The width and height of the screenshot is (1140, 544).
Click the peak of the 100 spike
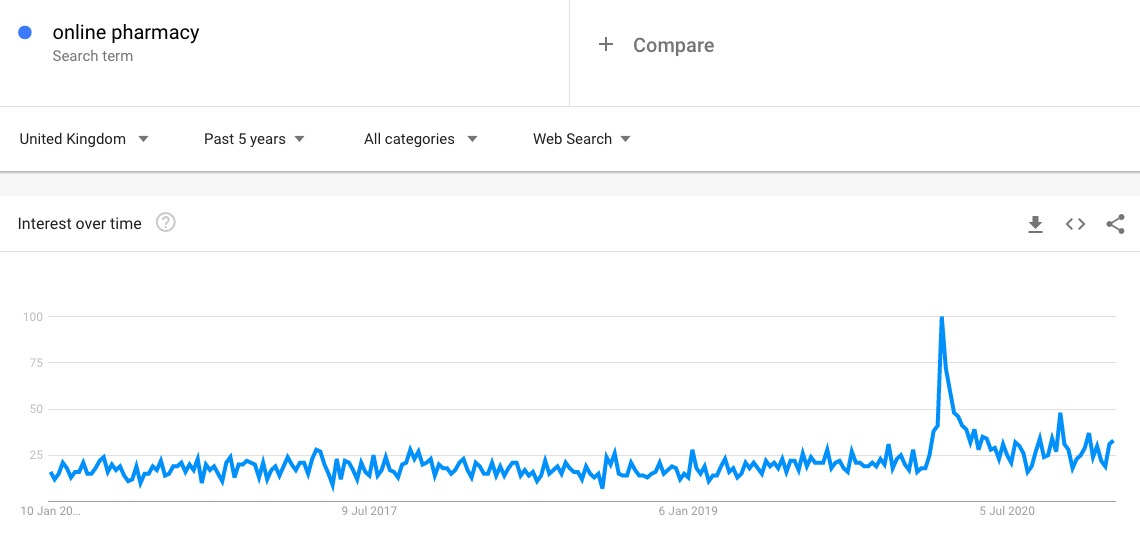(942, 318)
